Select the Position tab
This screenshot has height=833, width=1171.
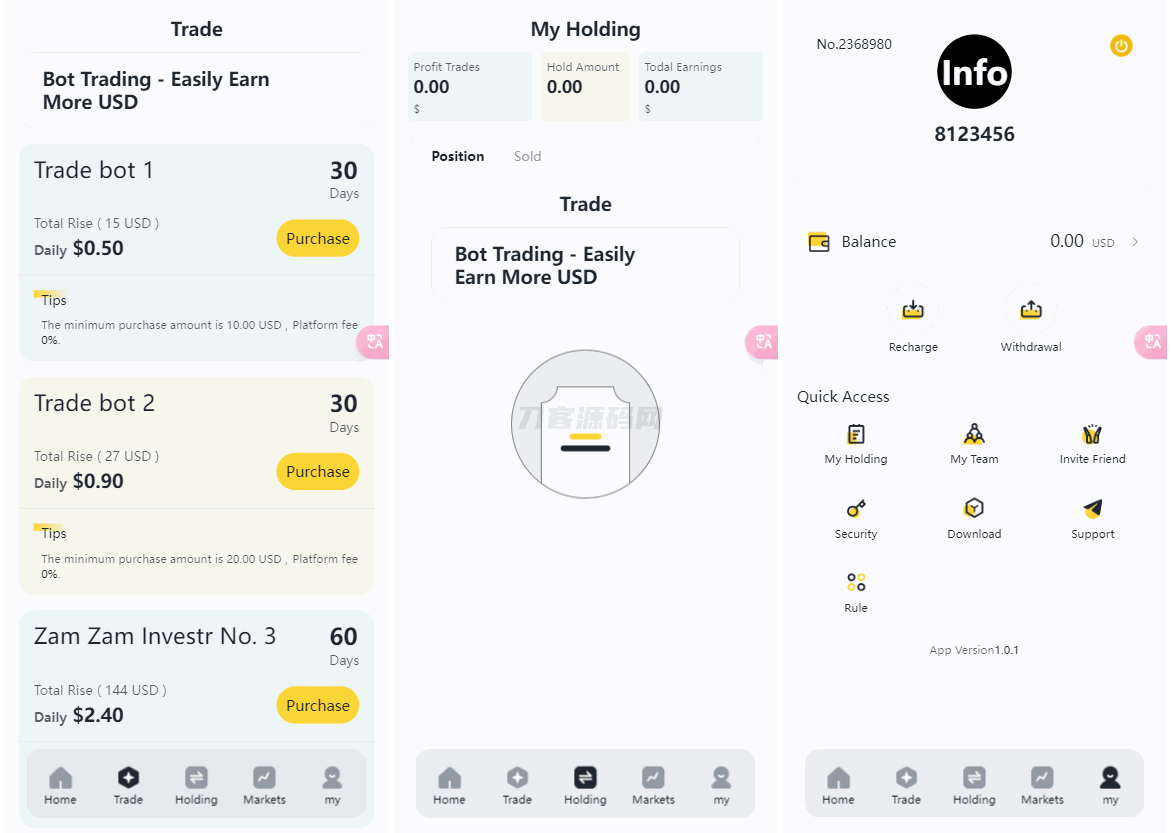click(457, 156)
